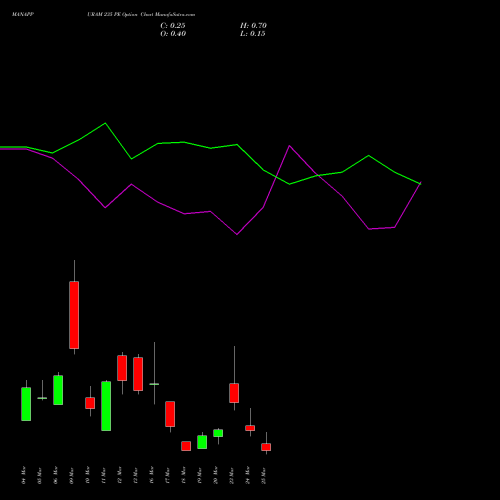Click the 'C: 0.25' close value
The height and width of the screenshot is (500, 500).
(x=173, y=26)
